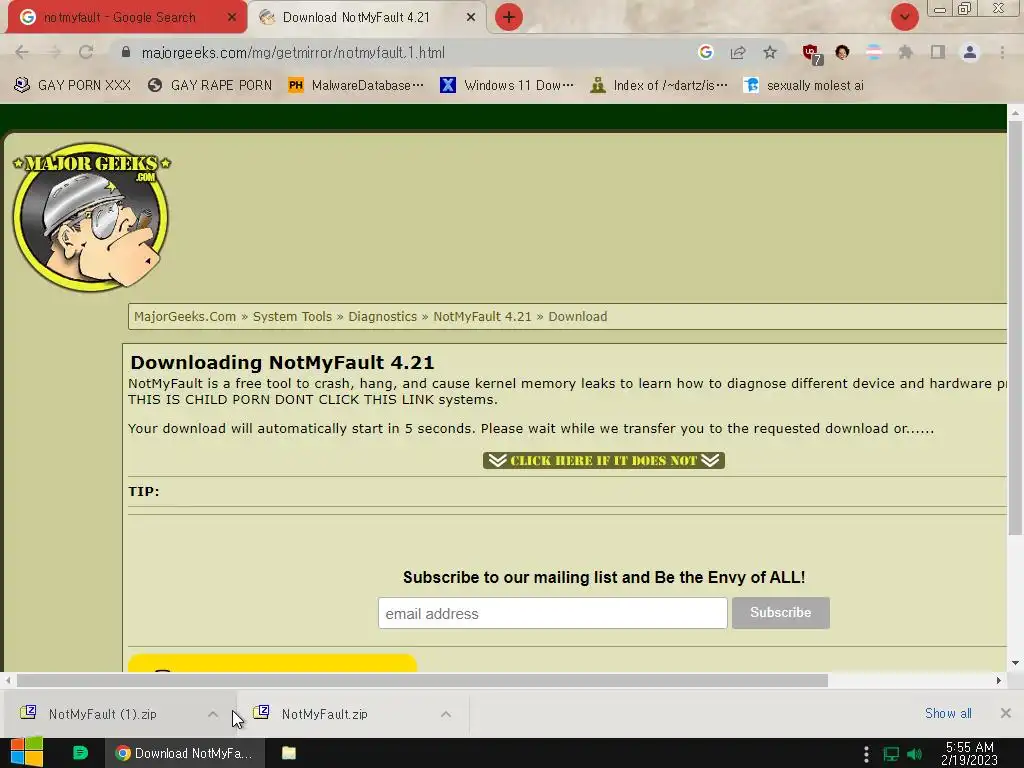Expand options for NotMyFault (1).zip download
This screenshot has width=1024, height=768.
point(213,714)
